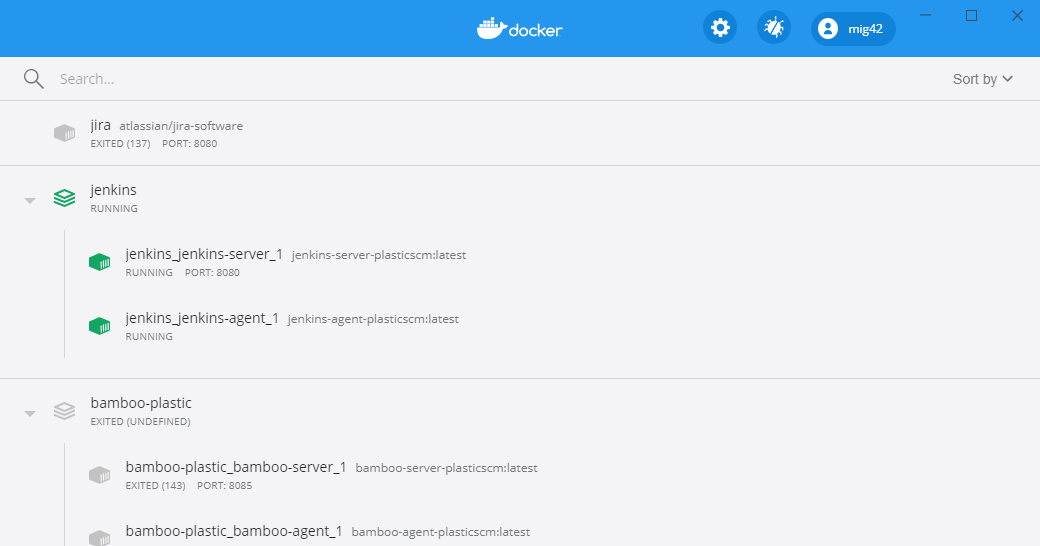Screen dimensions: 1040x546
Task: Click bamboo-agent-plasticscm:latest image label
Action: pos(441,532)
